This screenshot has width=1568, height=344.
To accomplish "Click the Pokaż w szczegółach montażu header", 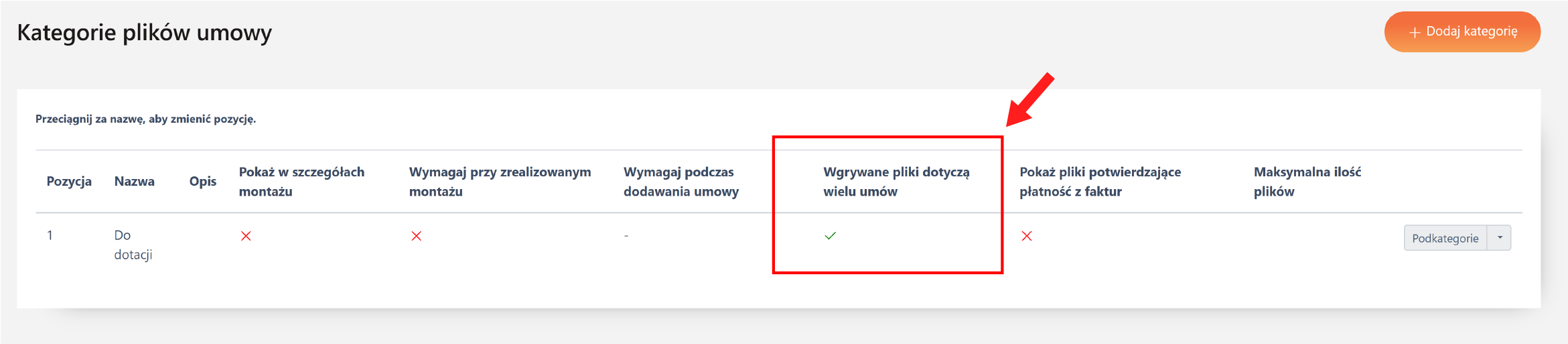I will tap(301, 181).
